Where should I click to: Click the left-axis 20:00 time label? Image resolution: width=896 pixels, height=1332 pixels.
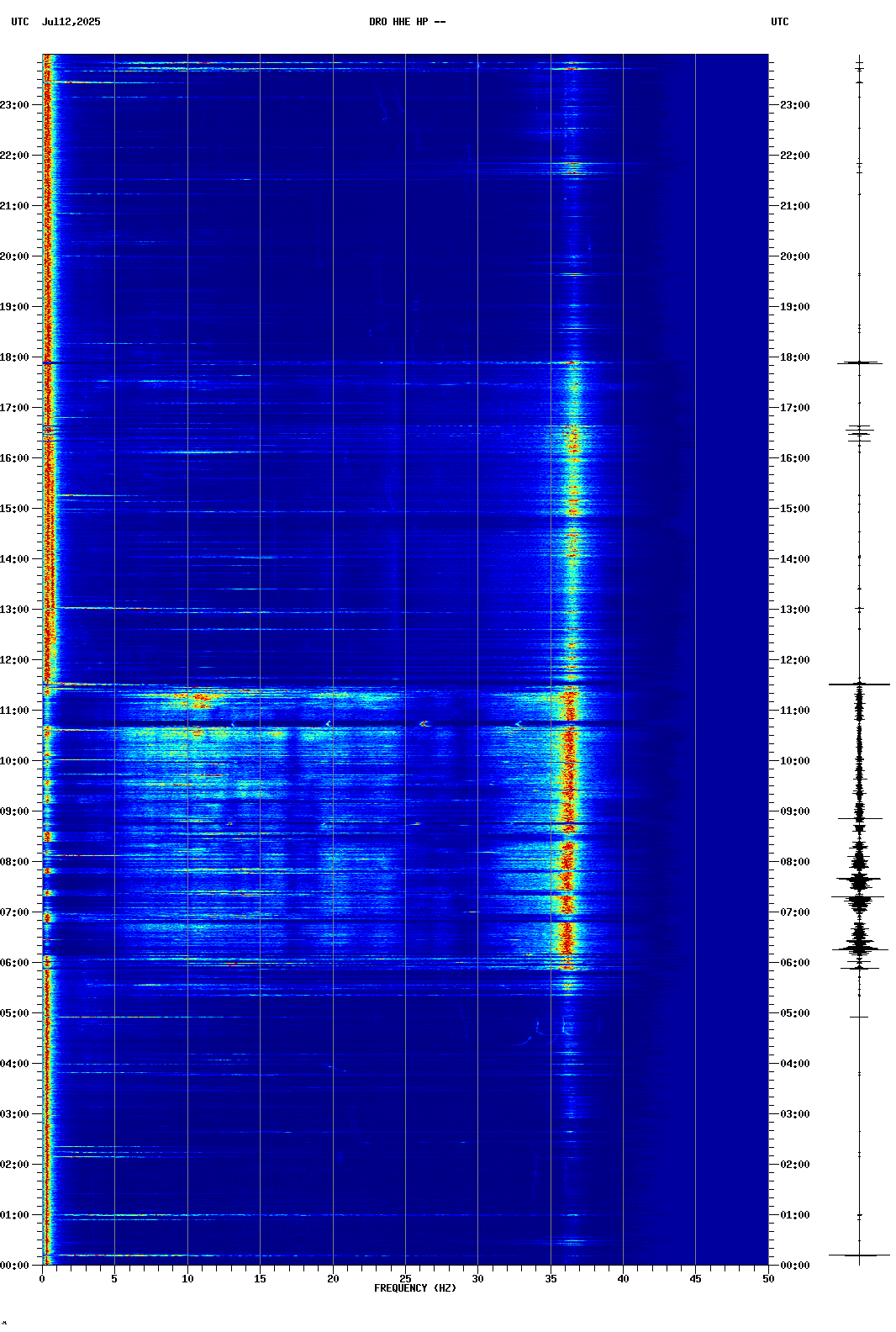(x=14, y=256)
